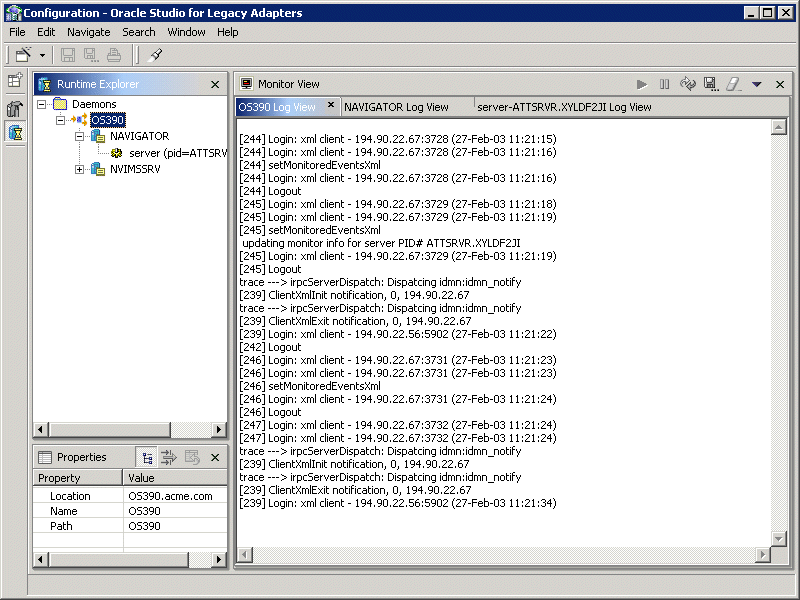Switch to OS390 Log View tab
Image resolution: width=800 pixels, height=600 pixels.
pos(277,107)
